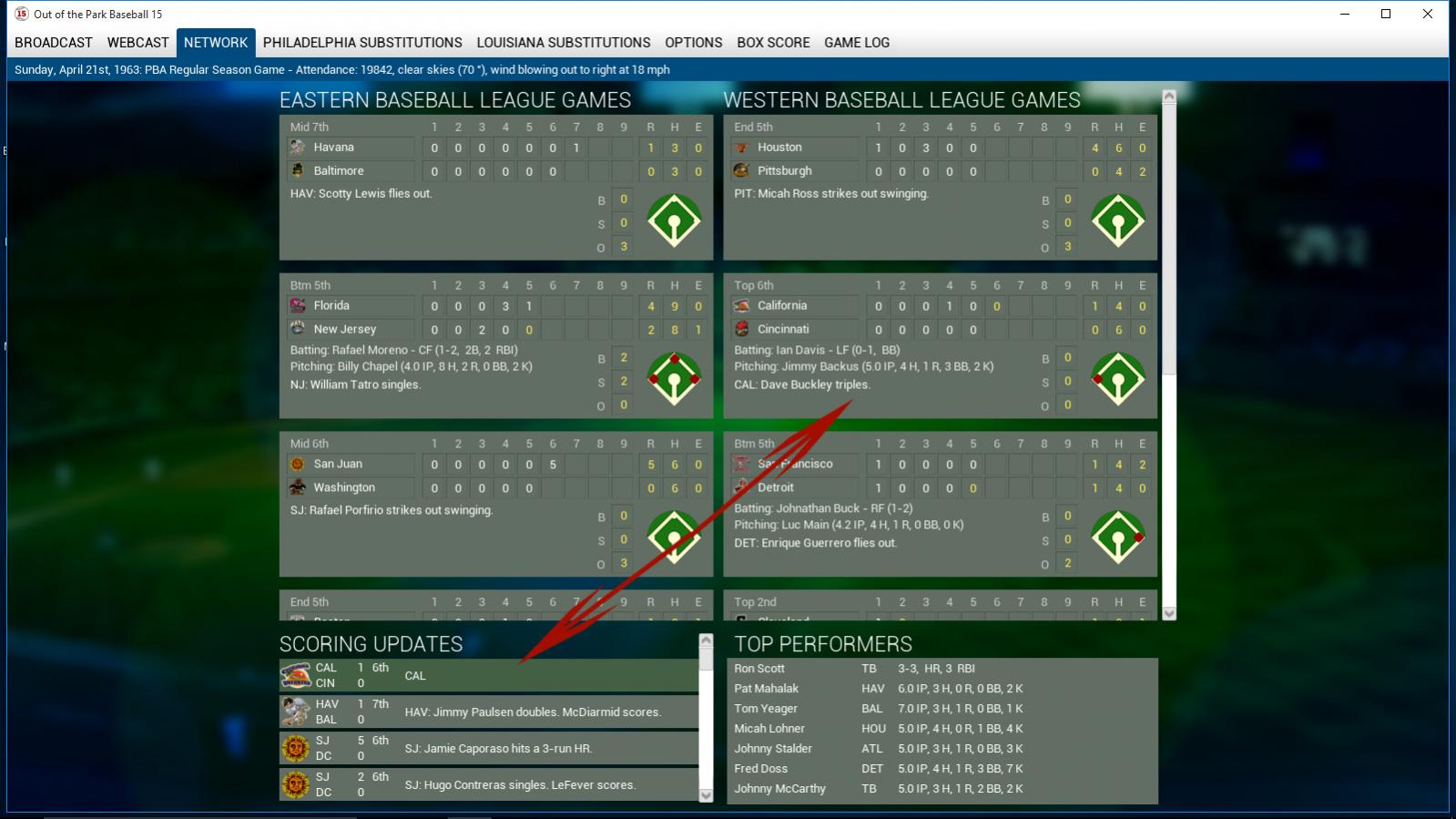
Task: Click the Houston team logo icon
Action: click(741, 147)
